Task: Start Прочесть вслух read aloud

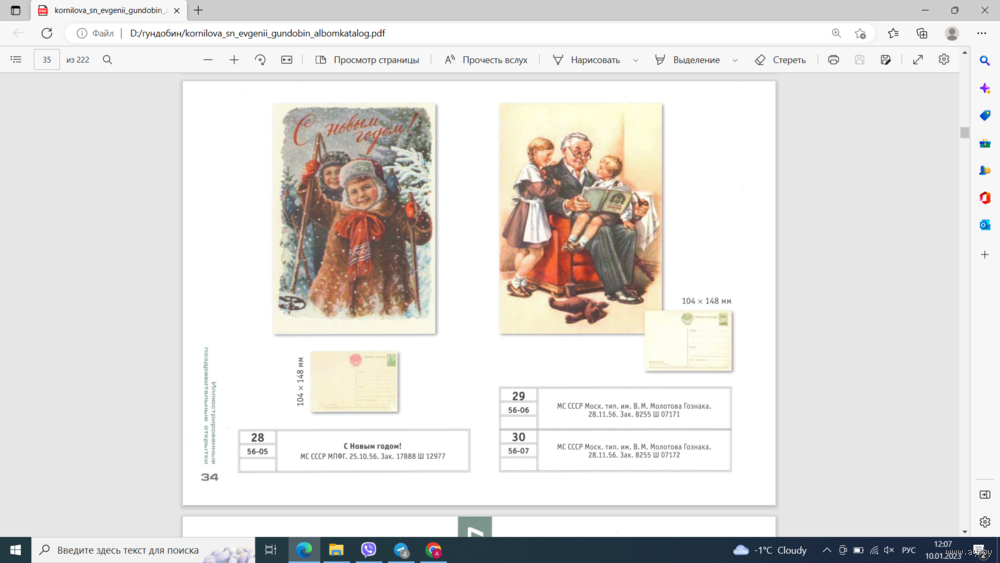Action: 486,59
